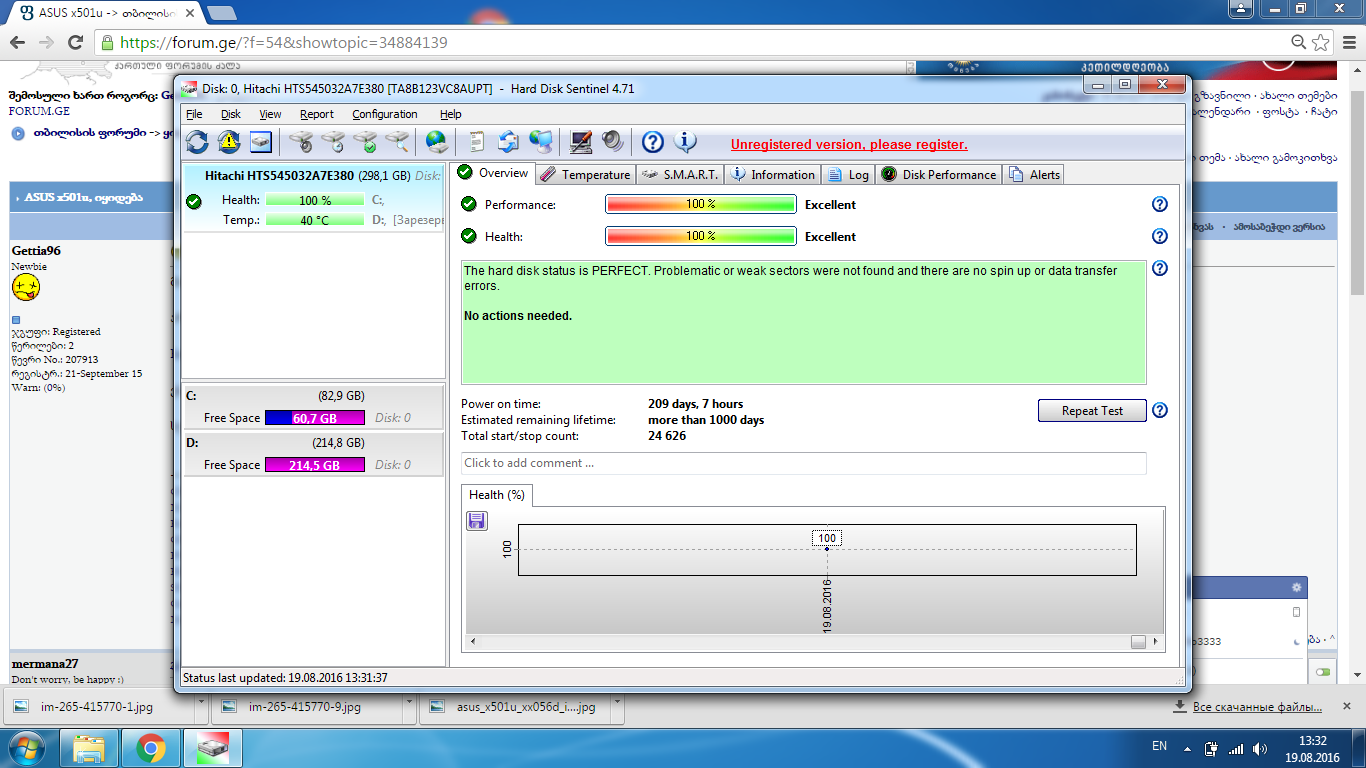Open Windows Explorer from the taskbar
This screenshot has width=1366, height=768.
[x=89, y=748]
